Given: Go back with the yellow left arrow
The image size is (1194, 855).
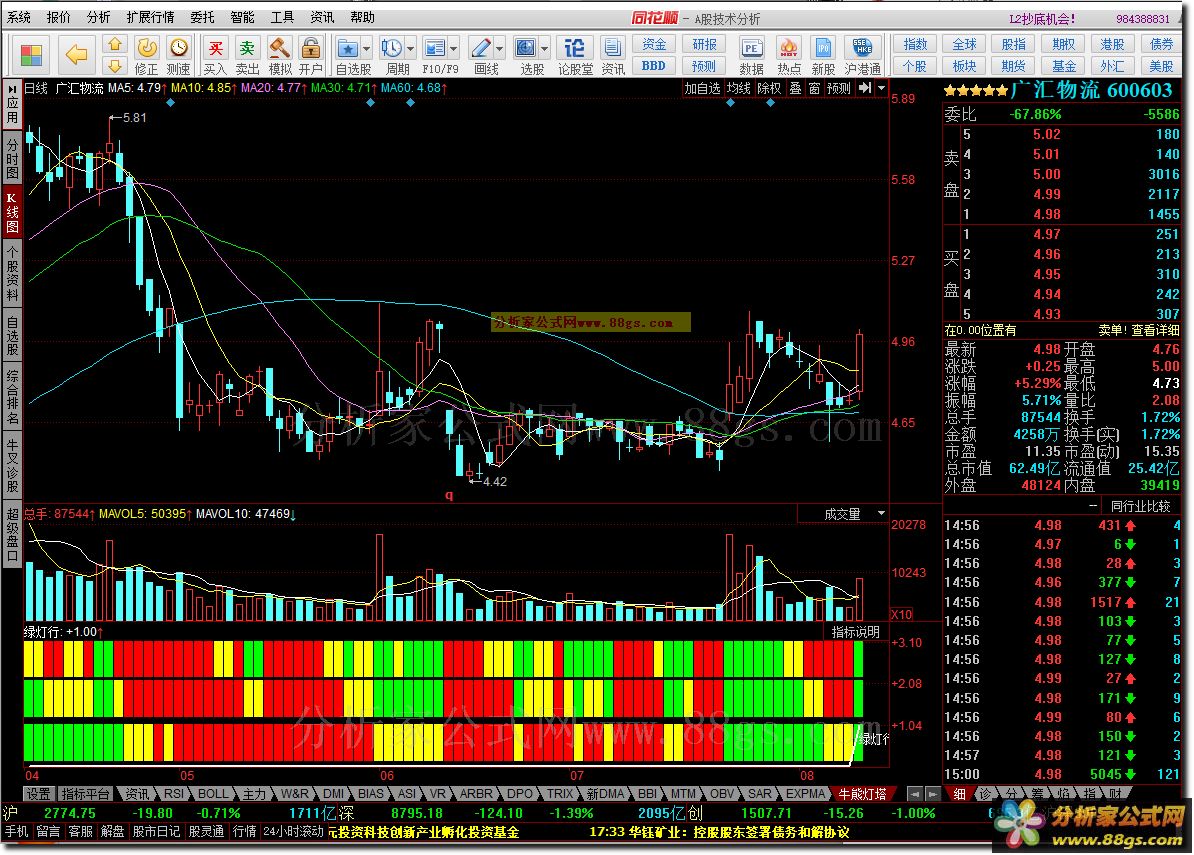Looking at the screenshot, I should click(x=76, y=54).
